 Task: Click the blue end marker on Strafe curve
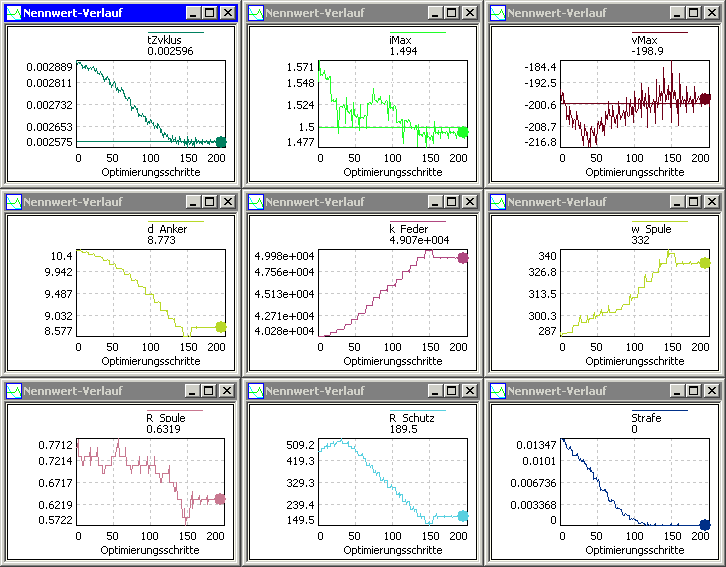[705, 525]
